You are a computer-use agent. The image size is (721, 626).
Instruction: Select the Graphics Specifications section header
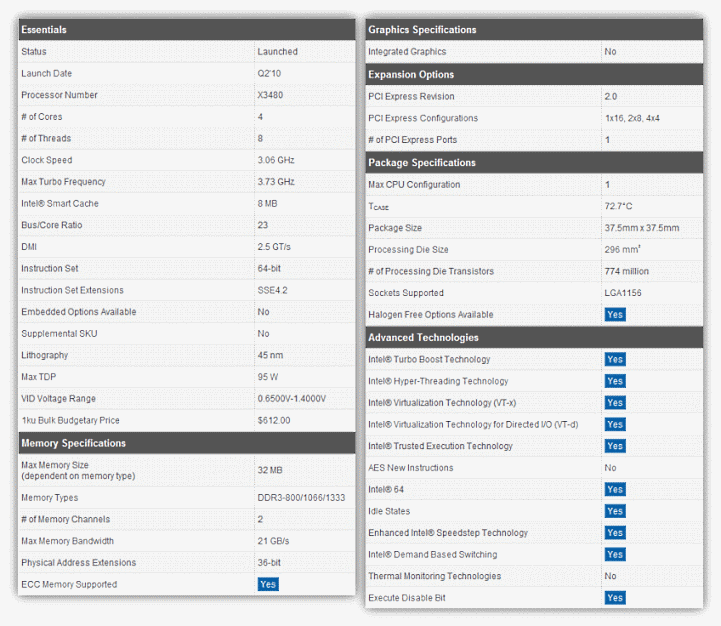tap(534, 29)
